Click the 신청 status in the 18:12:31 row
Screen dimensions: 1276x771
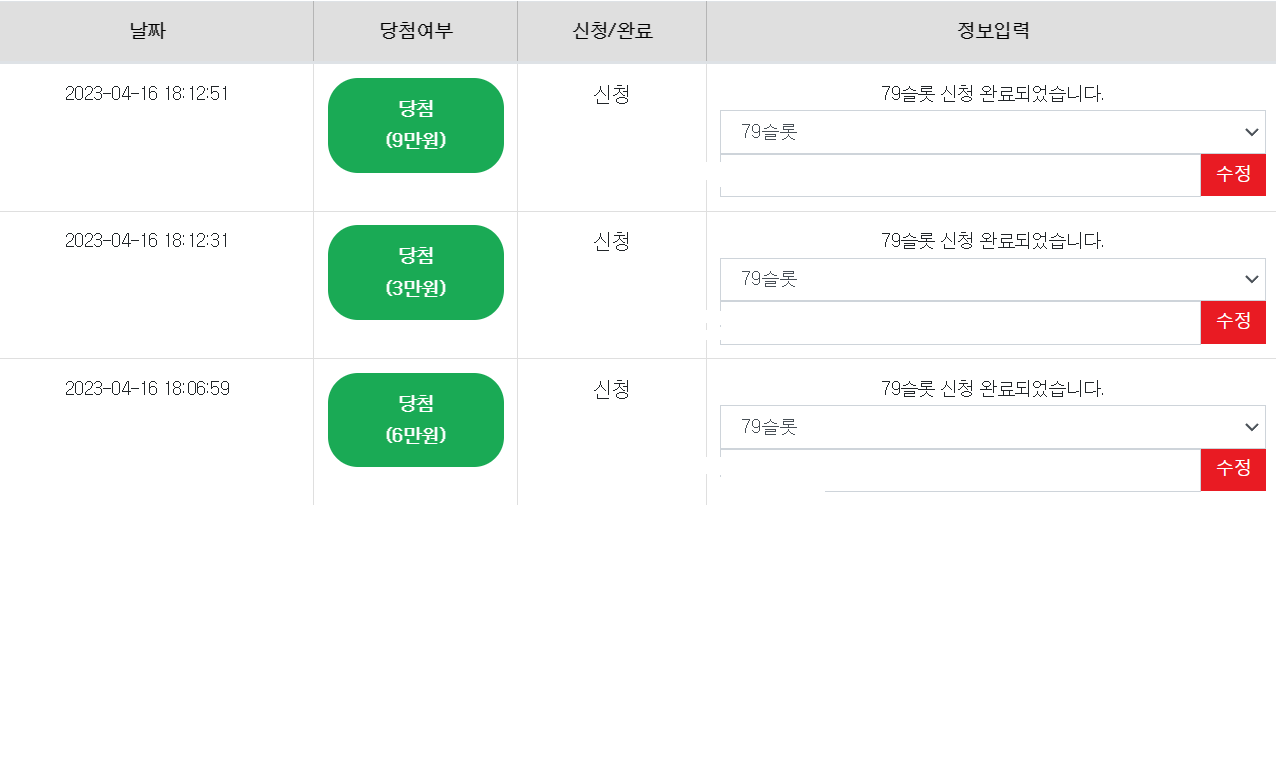tap(612, 241)
